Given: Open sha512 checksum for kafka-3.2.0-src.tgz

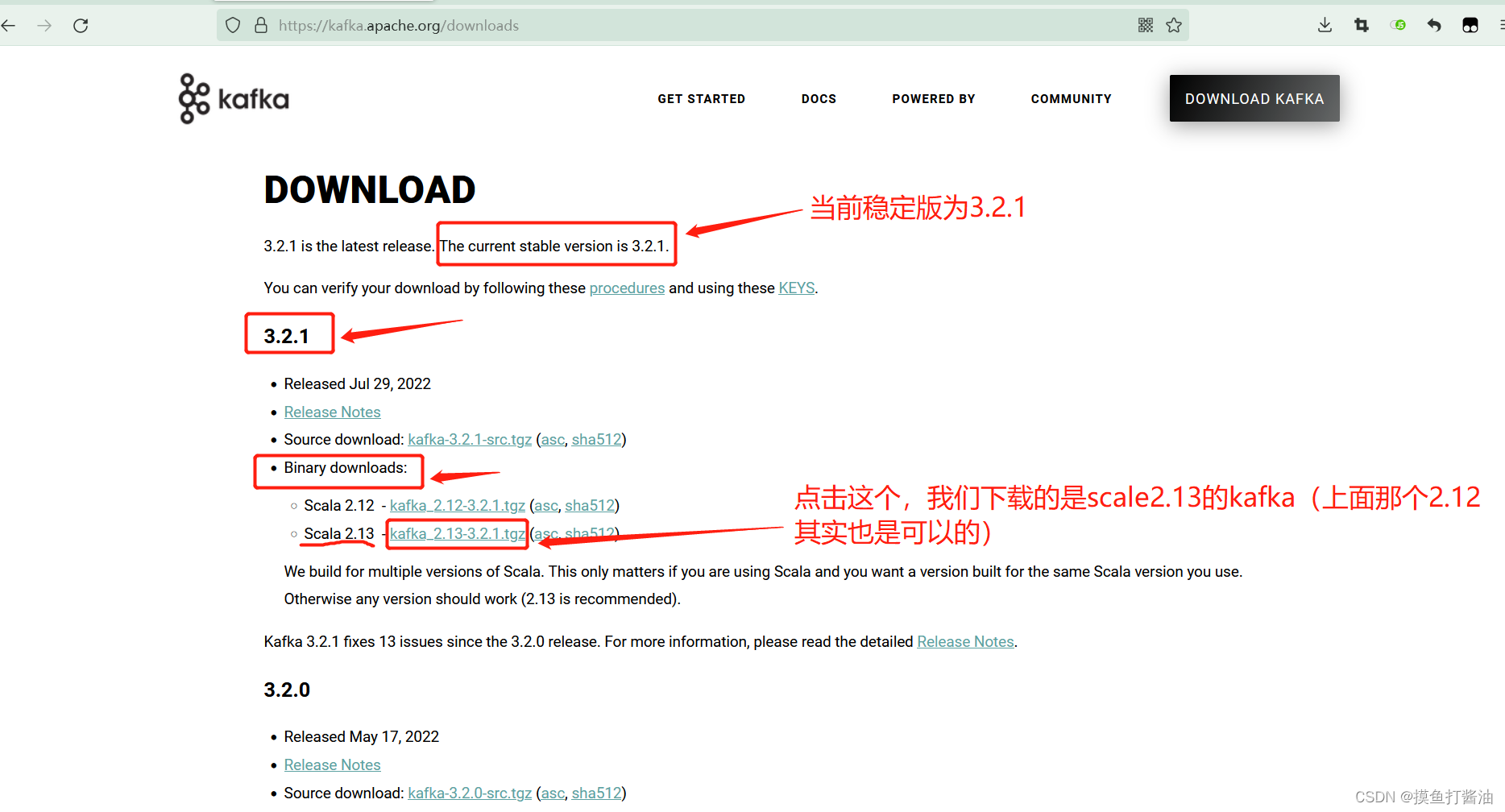Looking at the screenshot, I should (596, 793).
